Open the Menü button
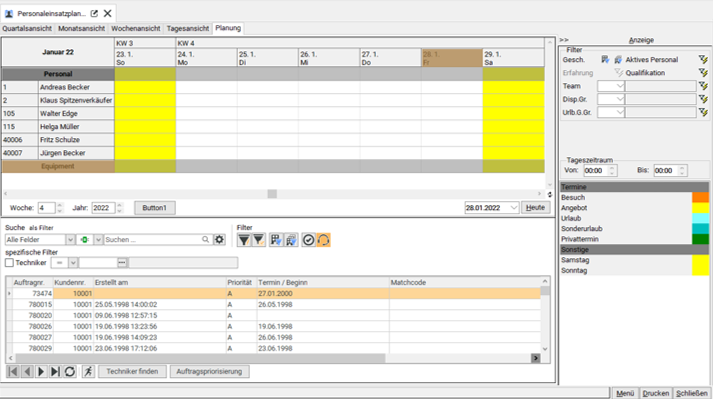 625,393
